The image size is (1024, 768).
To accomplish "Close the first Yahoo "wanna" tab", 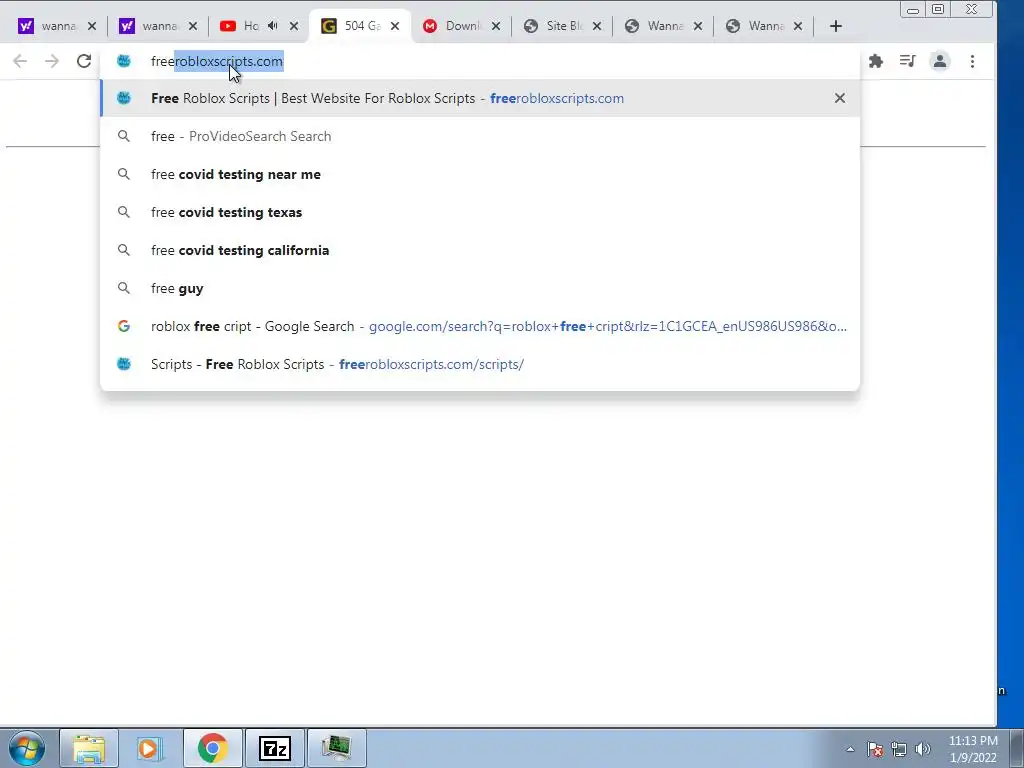I will pyautogui.click(x=91, y=26).
